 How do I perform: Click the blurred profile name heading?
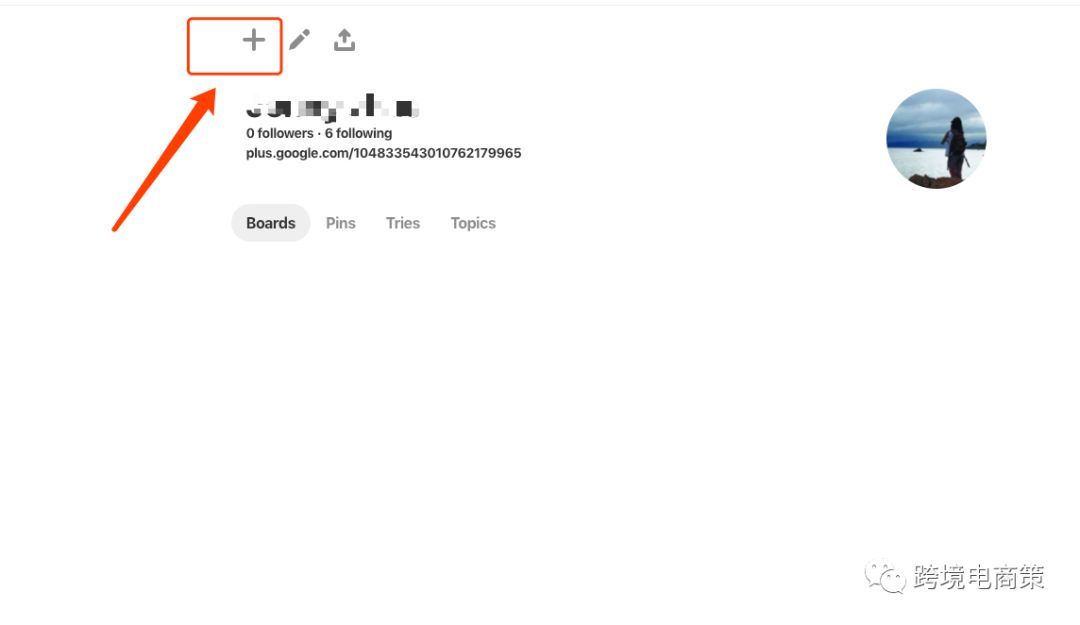point(332,107)
